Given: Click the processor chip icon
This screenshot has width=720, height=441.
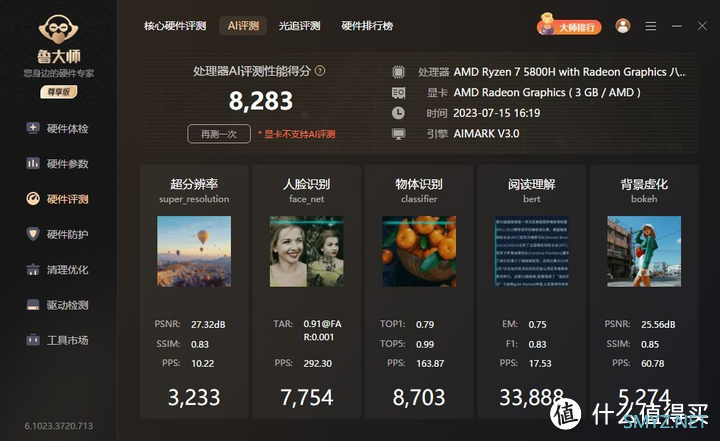Looking at the screenshot, I should pos(399,72).
